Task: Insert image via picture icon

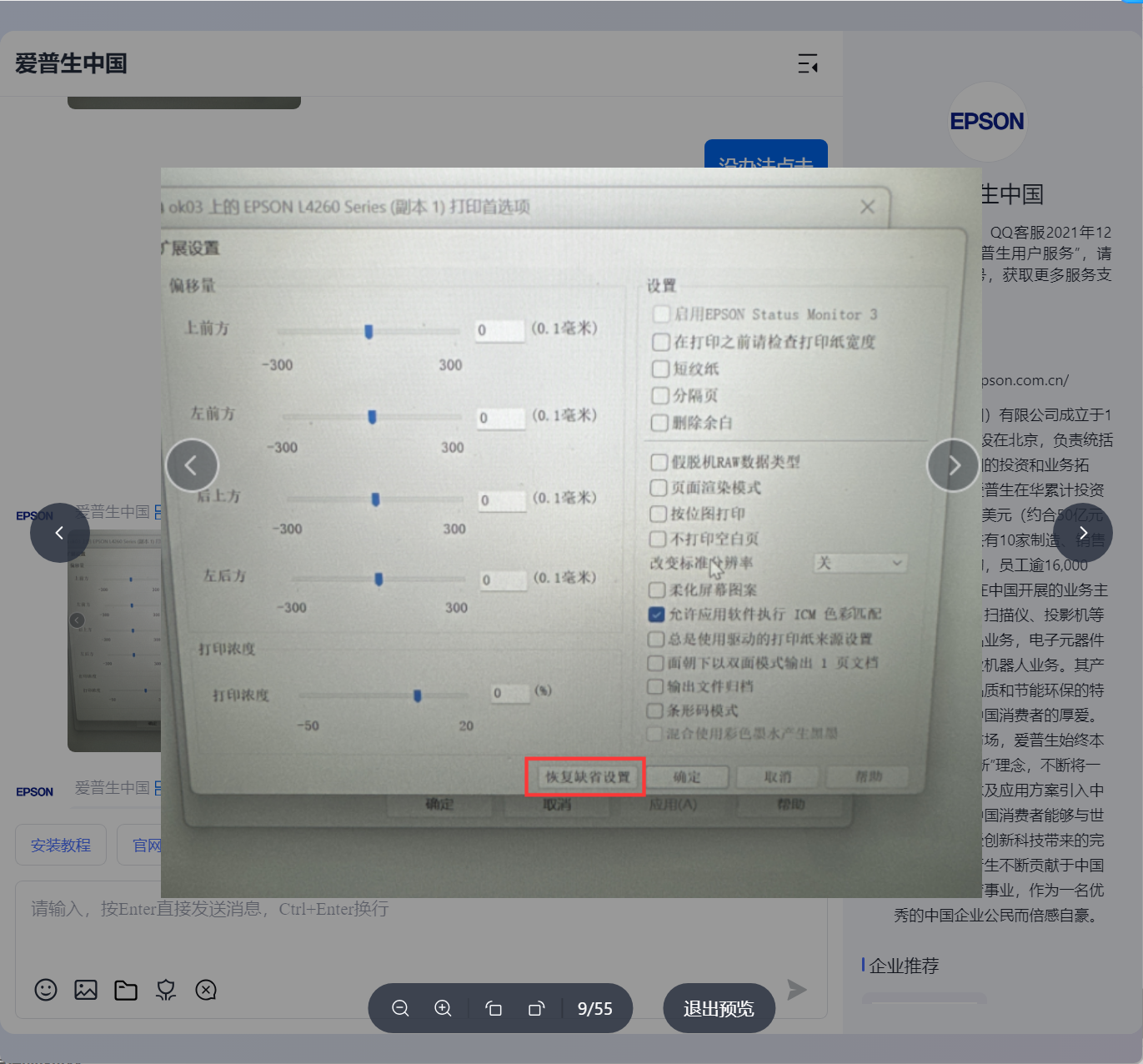Action: [86, 990]
